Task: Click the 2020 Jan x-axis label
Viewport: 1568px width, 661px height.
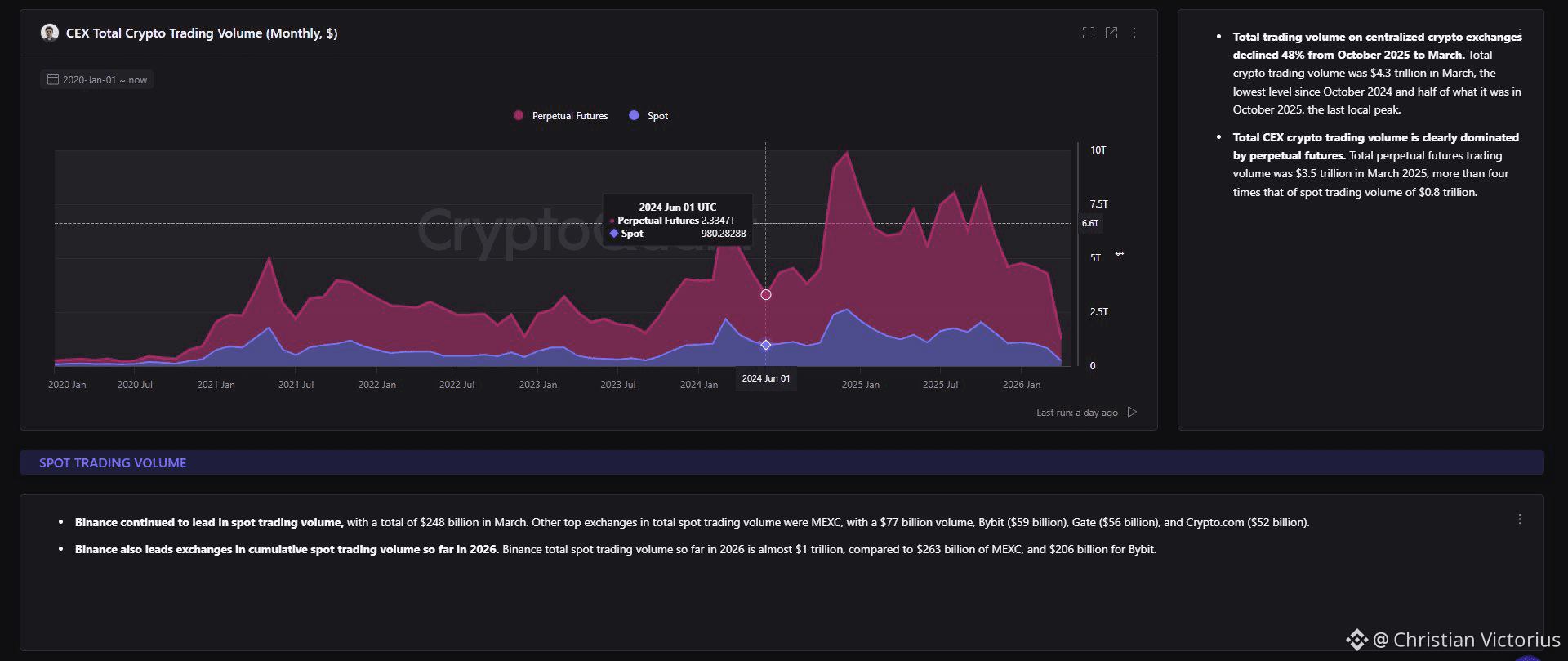Action: 67,385
